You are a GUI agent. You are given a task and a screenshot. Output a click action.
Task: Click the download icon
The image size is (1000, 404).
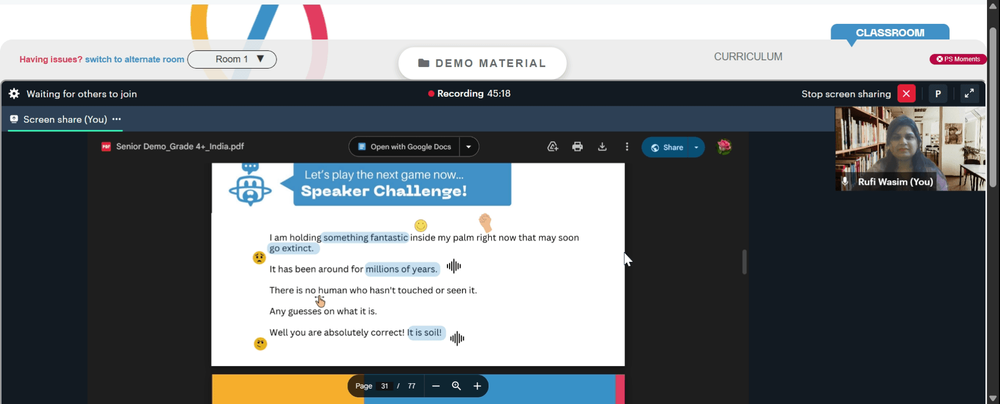(602, 147)
